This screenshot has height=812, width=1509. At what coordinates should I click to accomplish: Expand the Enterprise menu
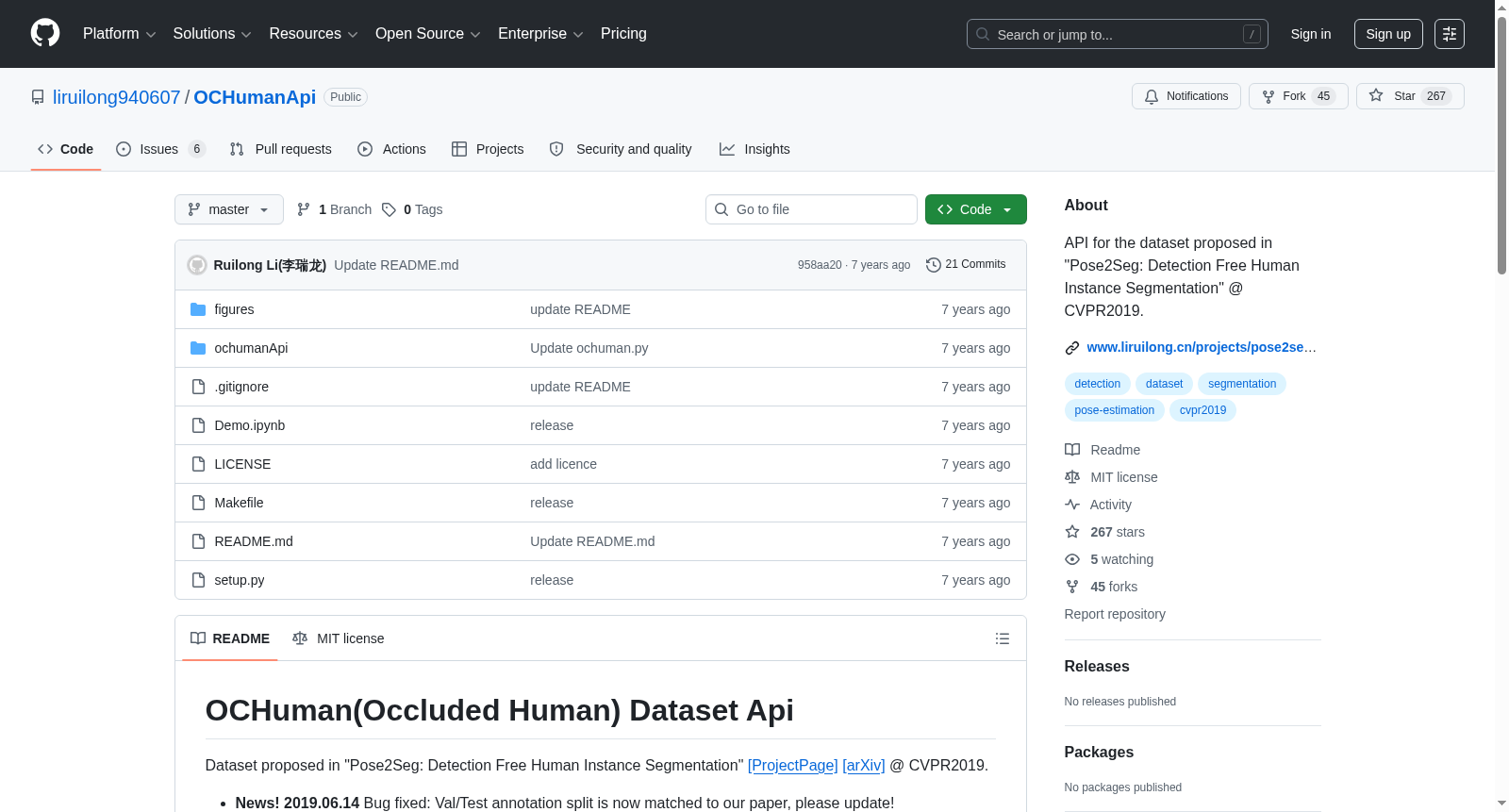pos(540,34)
